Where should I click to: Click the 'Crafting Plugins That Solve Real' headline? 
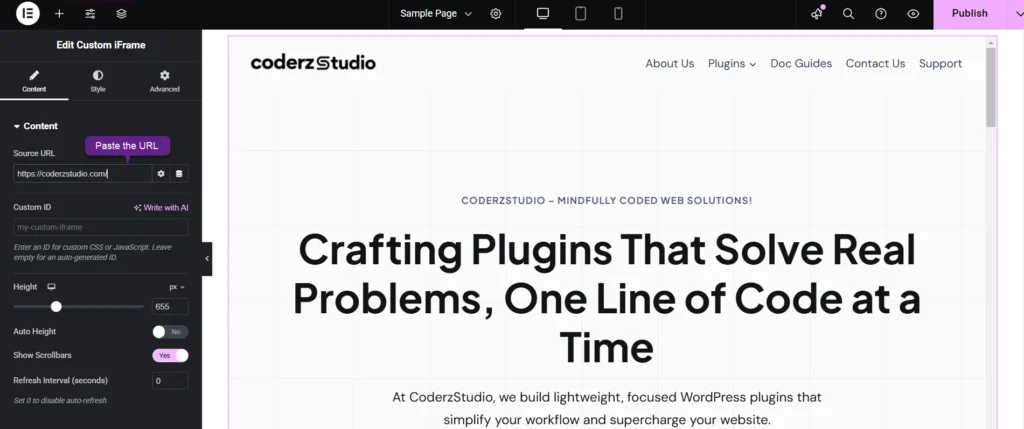click(x=607, y=249)
